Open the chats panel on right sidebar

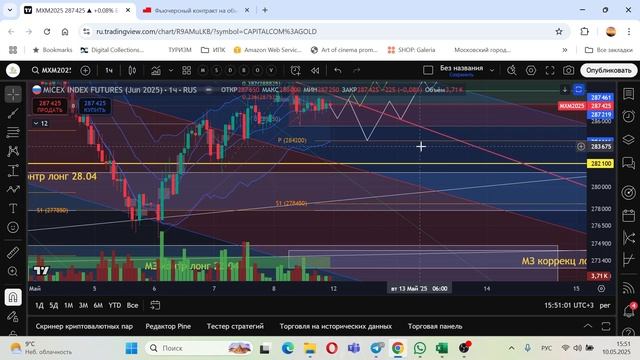coord(629,162)
